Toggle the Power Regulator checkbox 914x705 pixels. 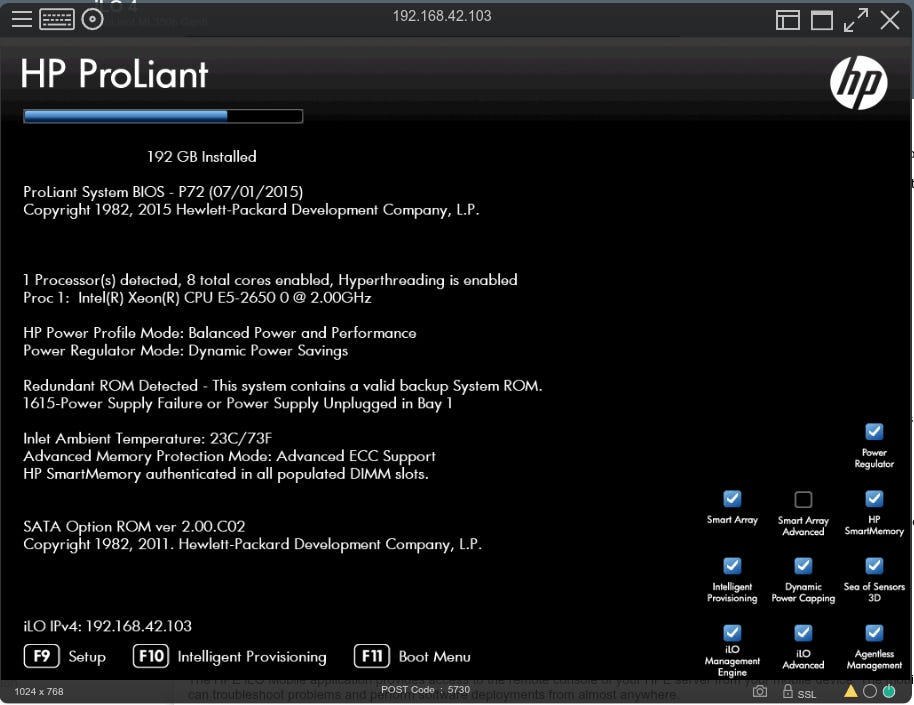tap(874, 432)
